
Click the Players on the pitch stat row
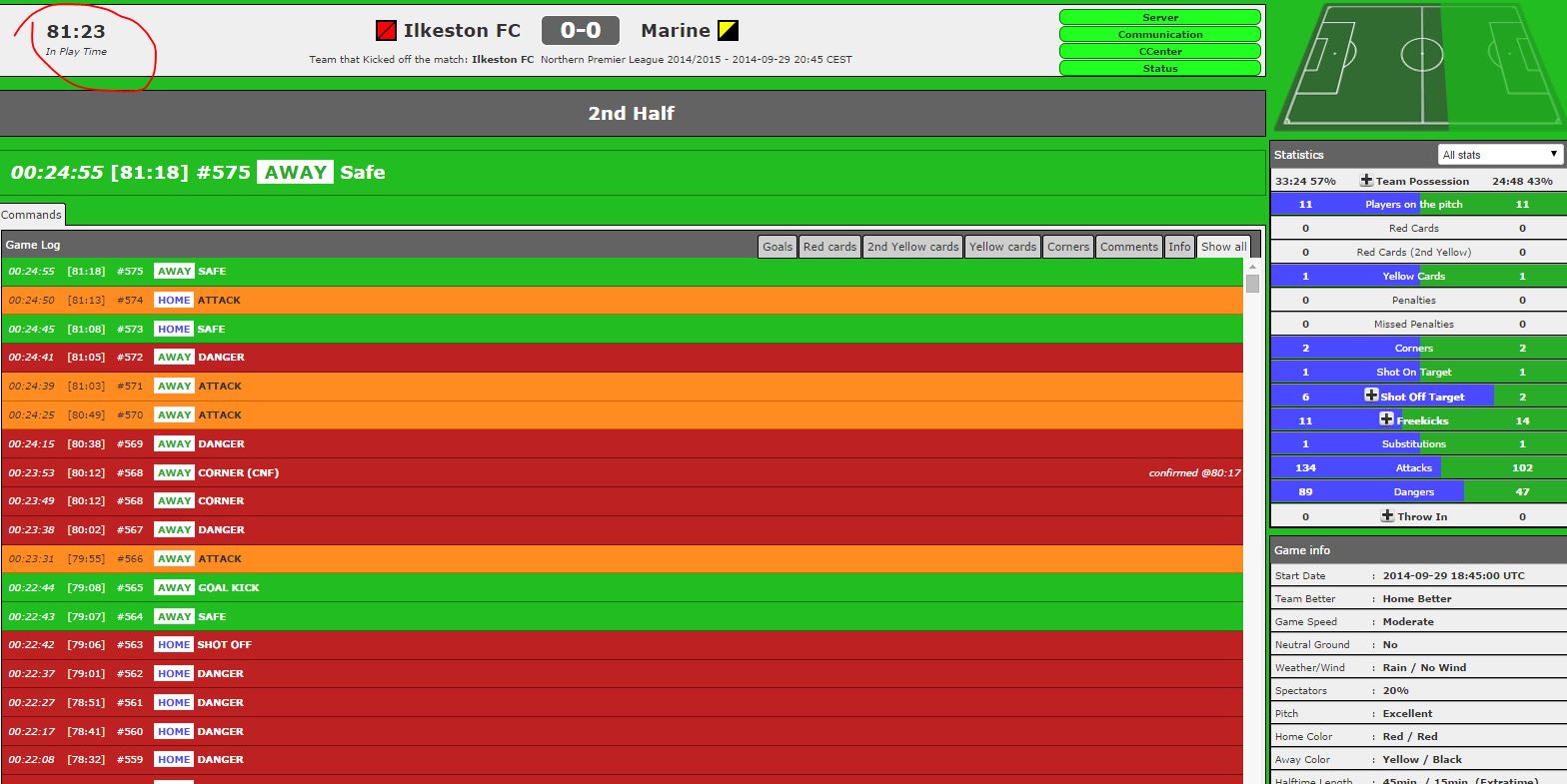(x=1418, y=204)
